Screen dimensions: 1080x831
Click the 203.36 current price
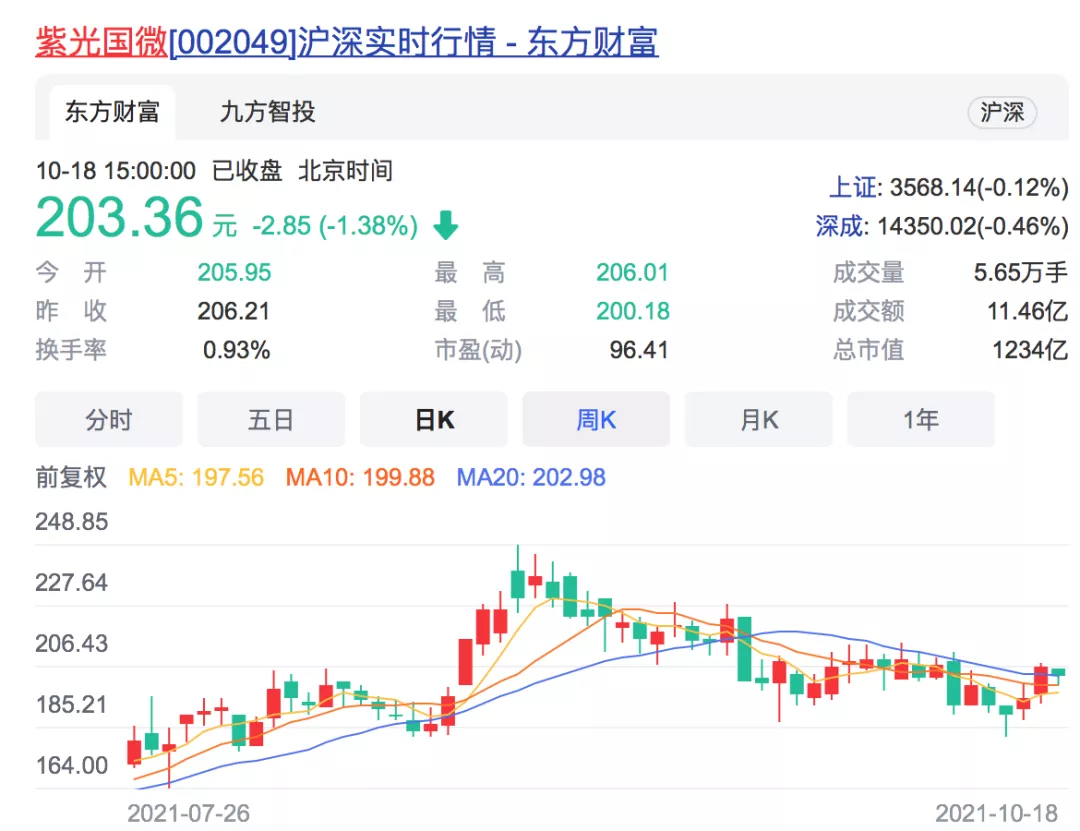(x=120, y=217)
